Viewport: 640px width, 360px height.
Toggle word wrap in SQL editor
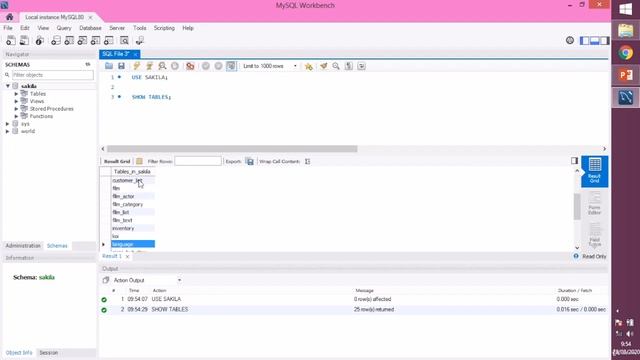(361, 66)
